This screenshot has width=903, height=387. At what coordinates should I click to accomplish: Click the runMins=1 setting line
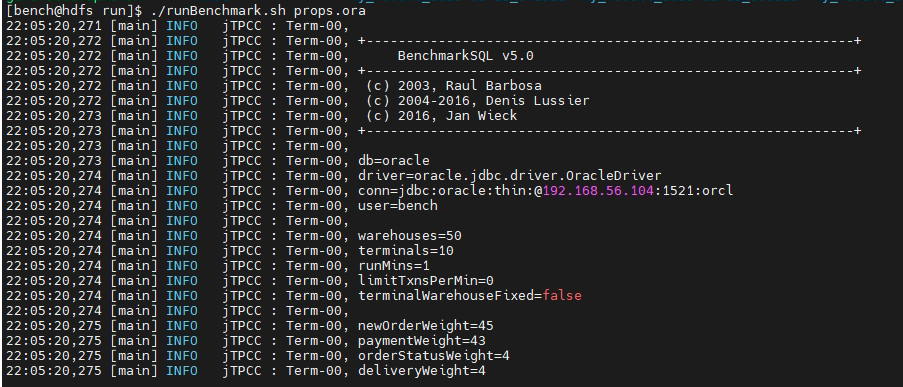point(393,265)
